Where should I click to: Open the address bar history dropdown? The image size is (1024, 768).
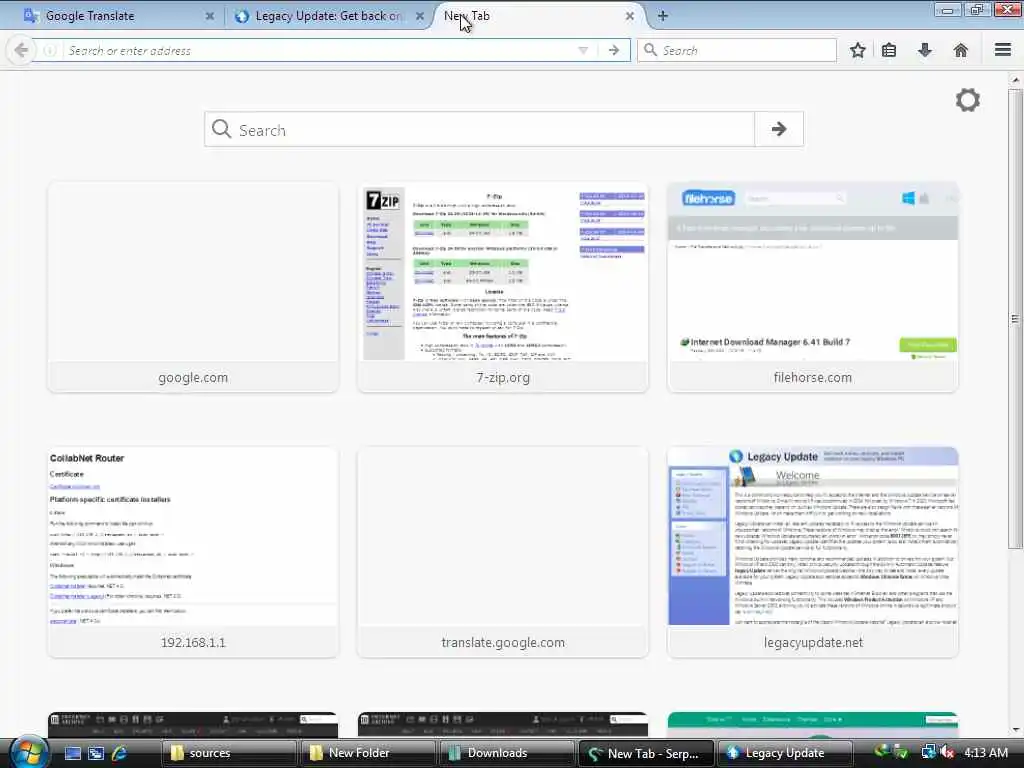click(583, 50)
